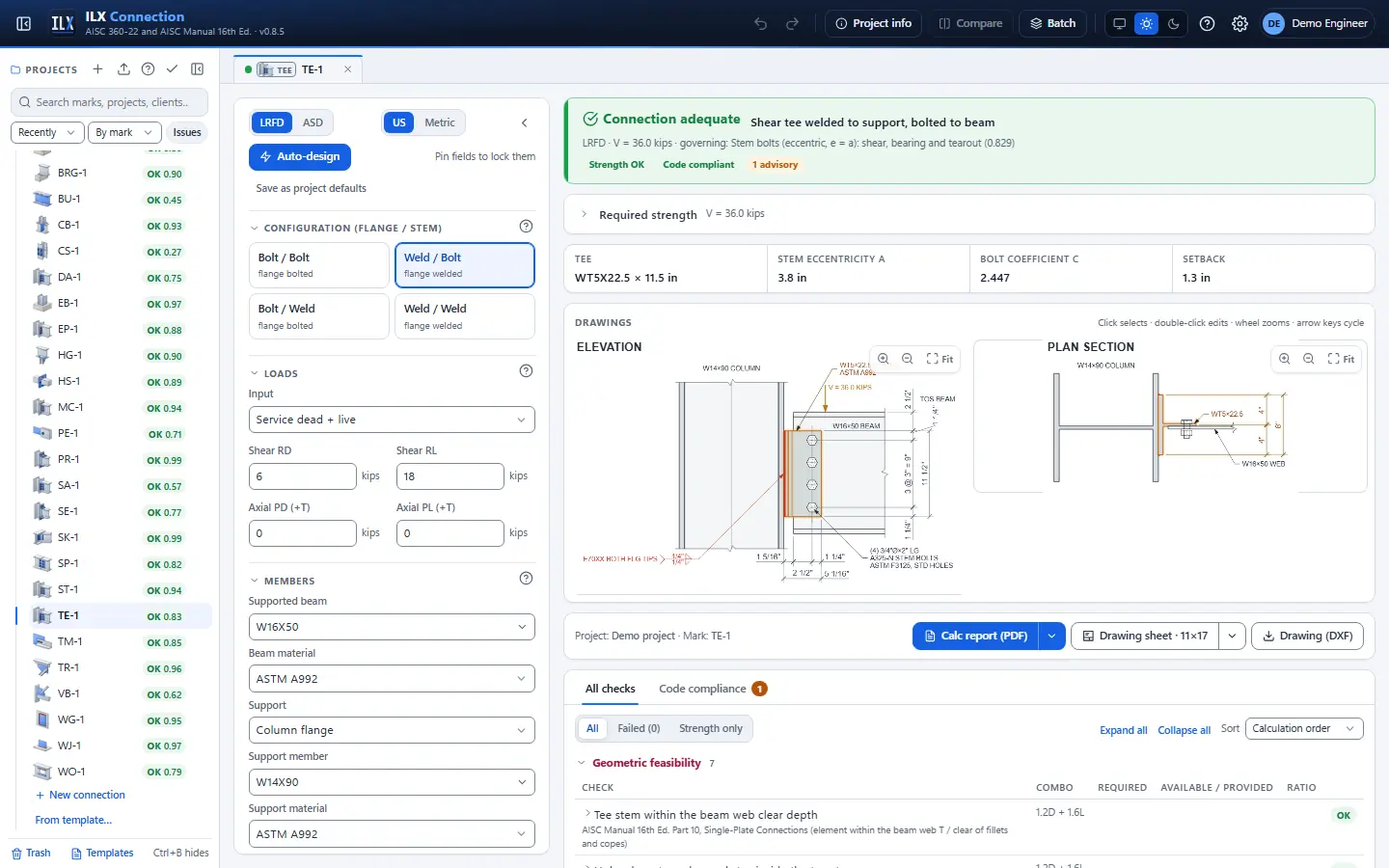
Task: Click the undo arrow in header
Action: (x=761, y=23)
